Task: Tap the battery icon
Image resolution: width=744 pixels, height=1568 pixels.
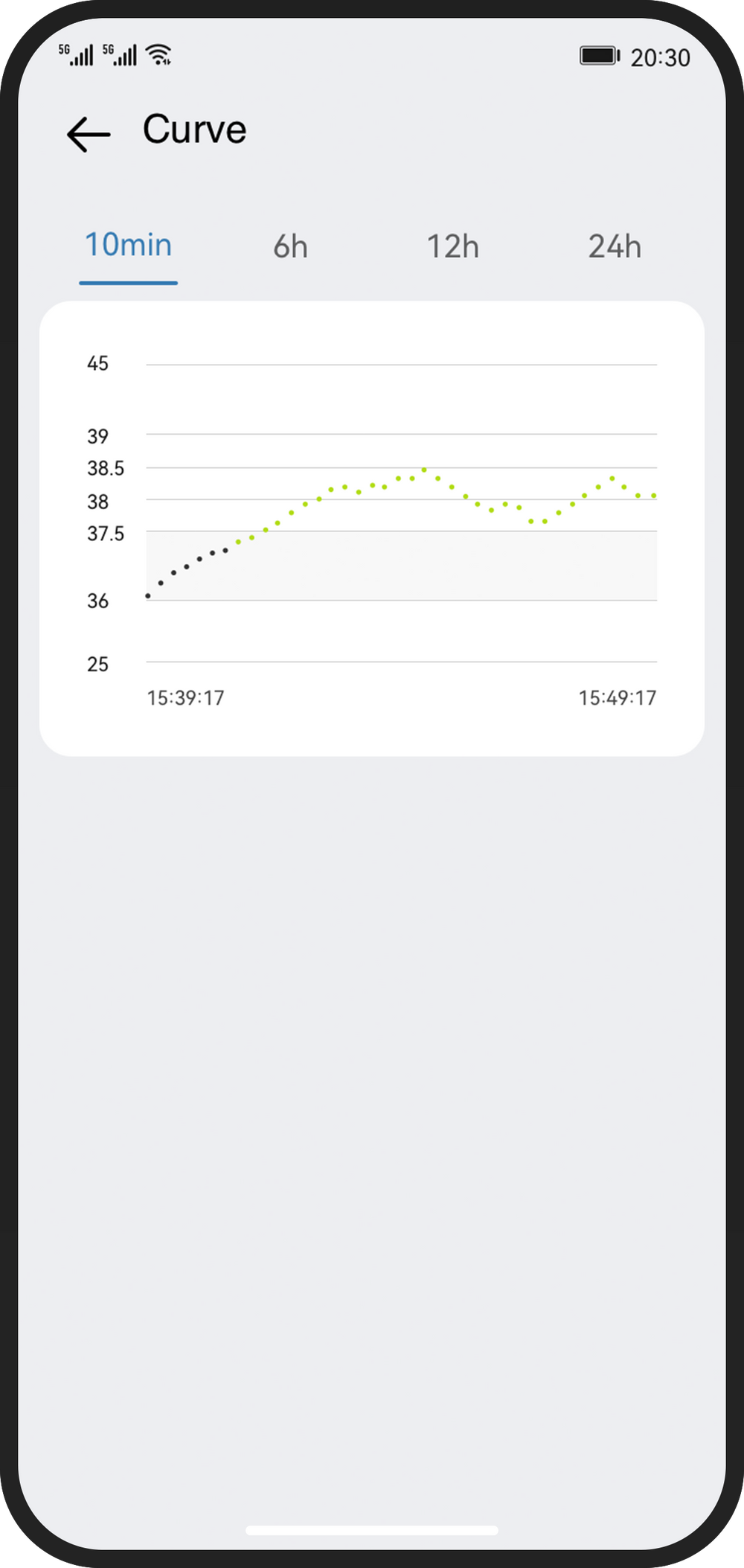Action: (x=600, y=56)
